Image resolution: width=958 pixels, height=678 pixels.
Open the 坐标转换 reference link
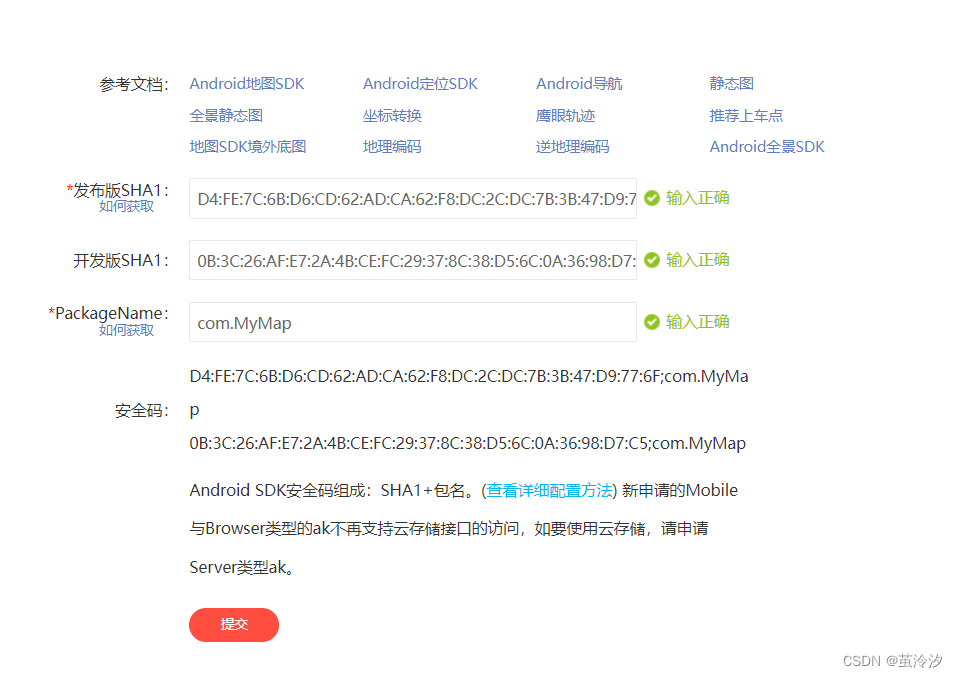click(392, 115)
